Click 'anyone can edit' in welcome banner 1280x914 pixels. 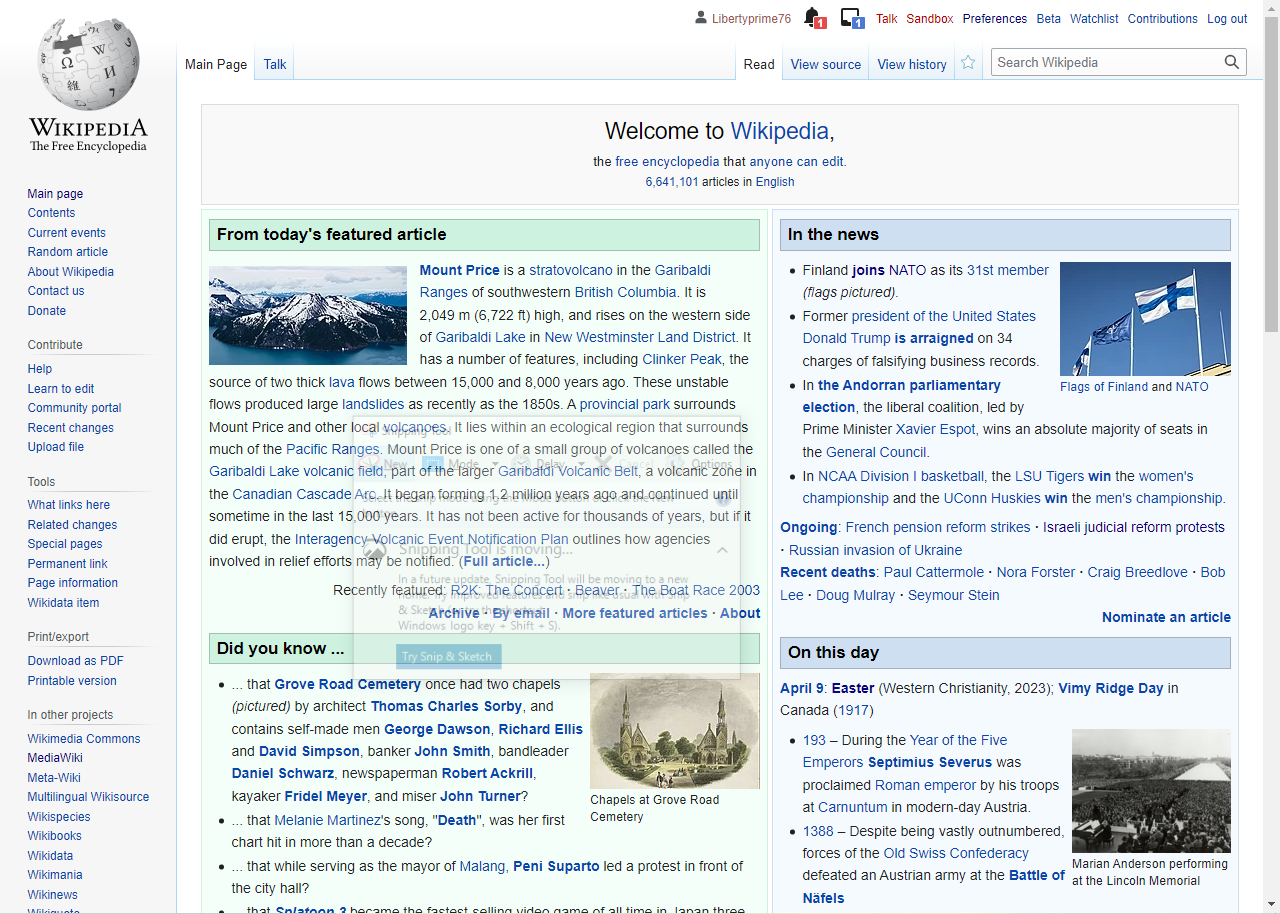[796, 162]
